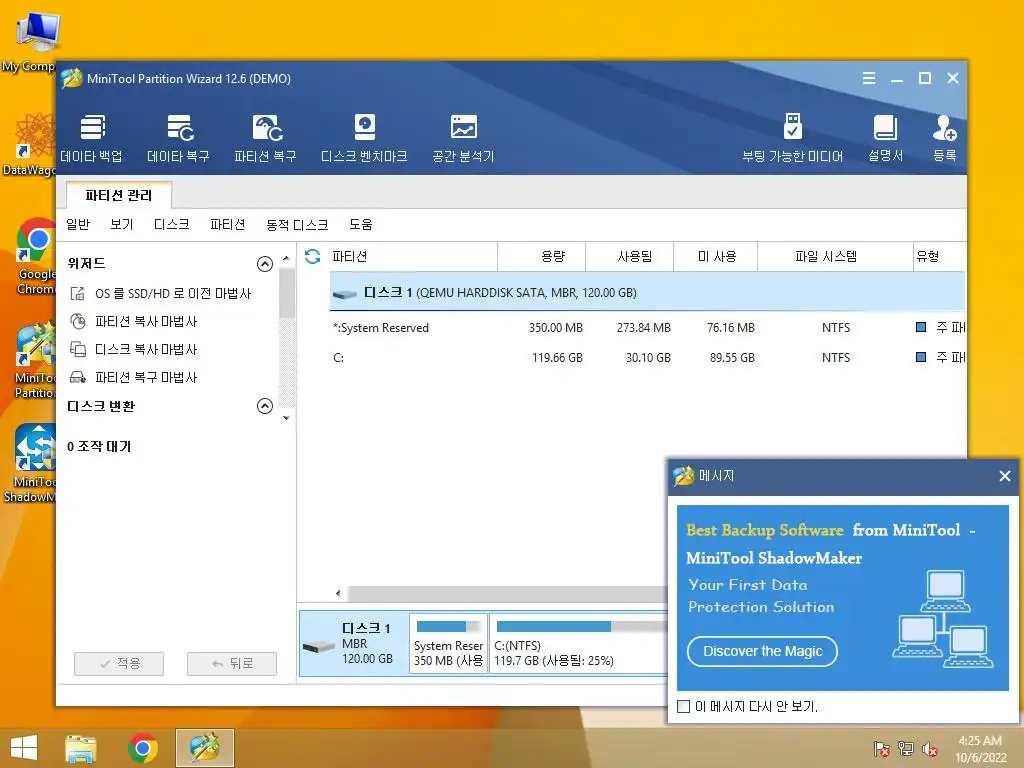Open 디스크 벤치마크 tool

(x=364, y=138)
